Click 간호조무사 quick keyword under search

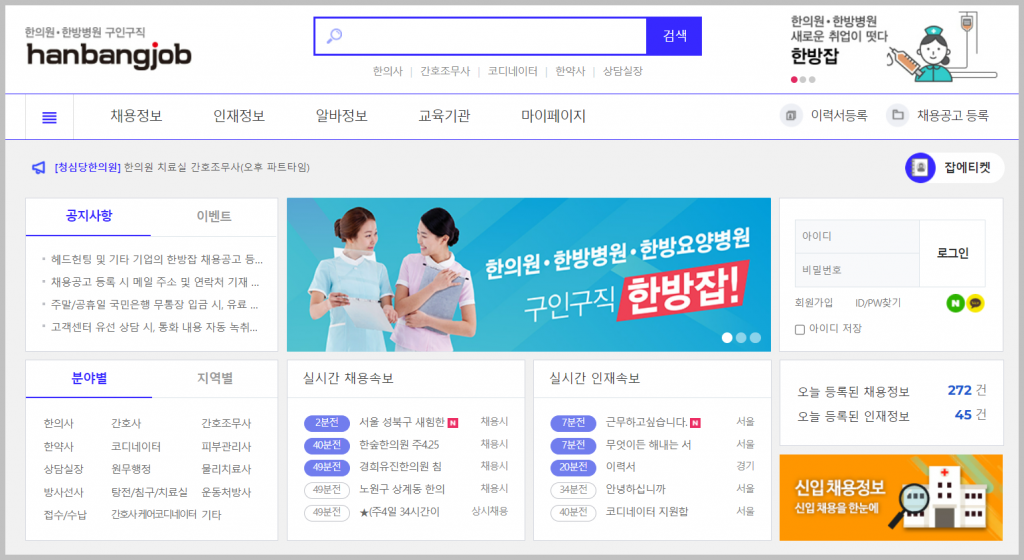pyautogui.click(x=445, y=71)
